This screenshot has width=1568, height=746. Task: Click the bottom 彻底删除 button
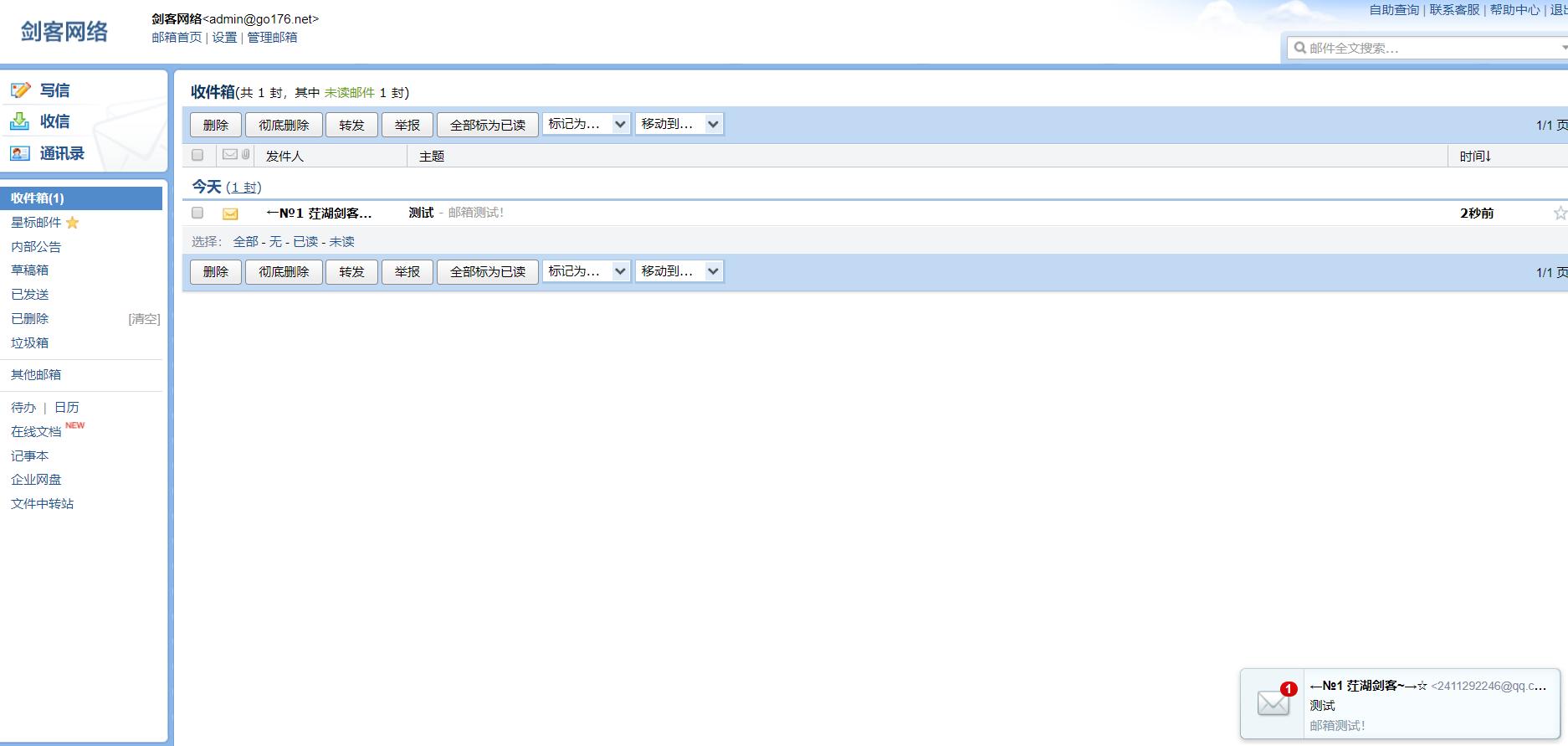284,272
